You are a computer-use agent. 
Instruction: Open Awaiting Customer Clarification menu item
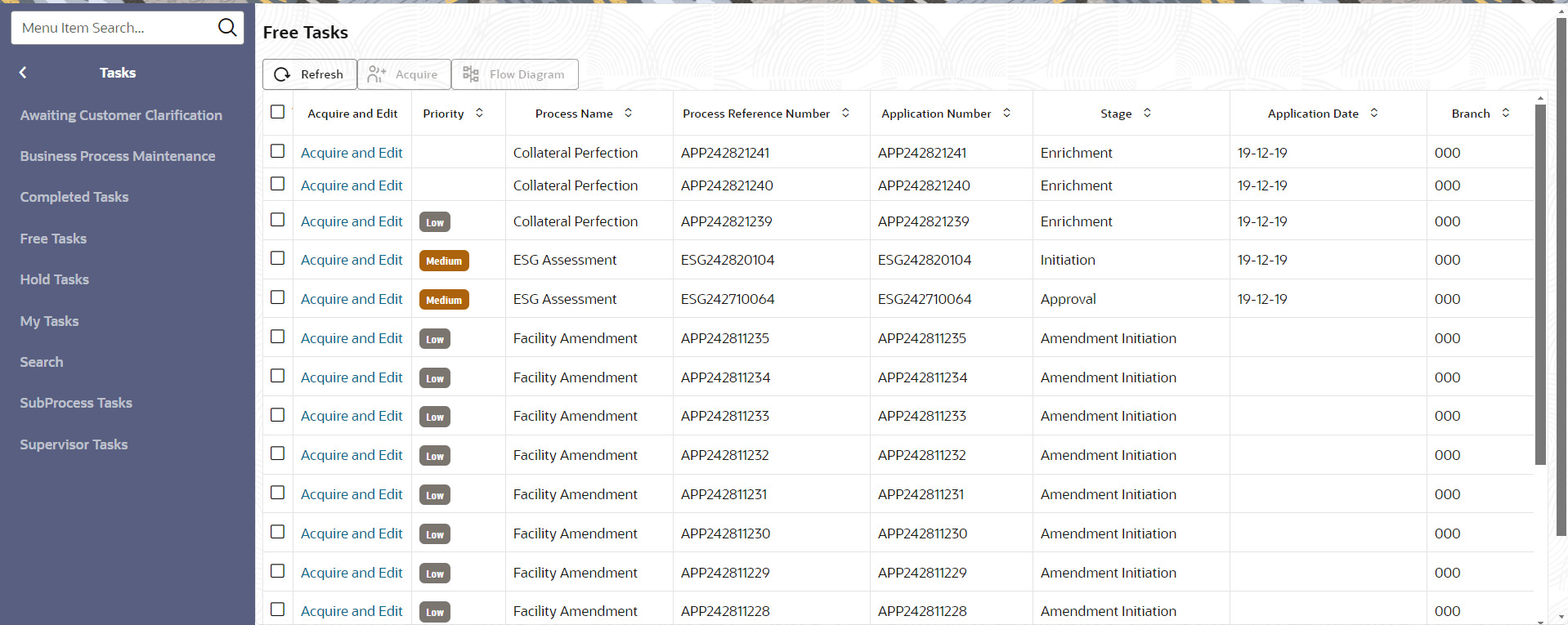tap(121, 115)
